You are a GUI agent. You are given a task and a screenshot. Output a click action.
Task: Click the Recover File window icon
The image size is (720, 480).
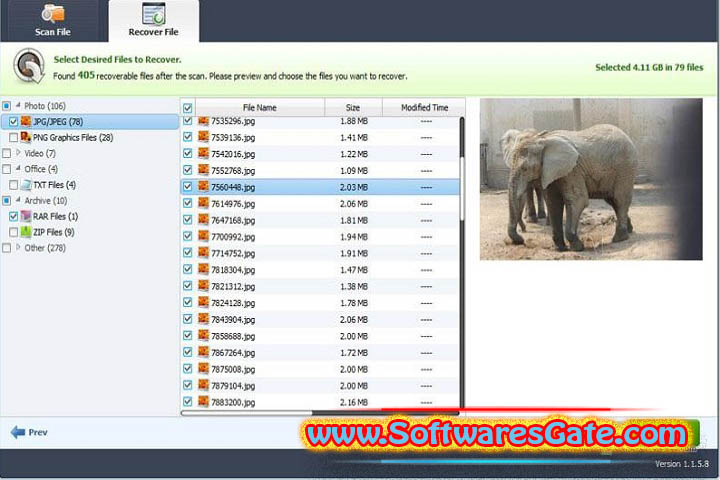click(154, 13)
